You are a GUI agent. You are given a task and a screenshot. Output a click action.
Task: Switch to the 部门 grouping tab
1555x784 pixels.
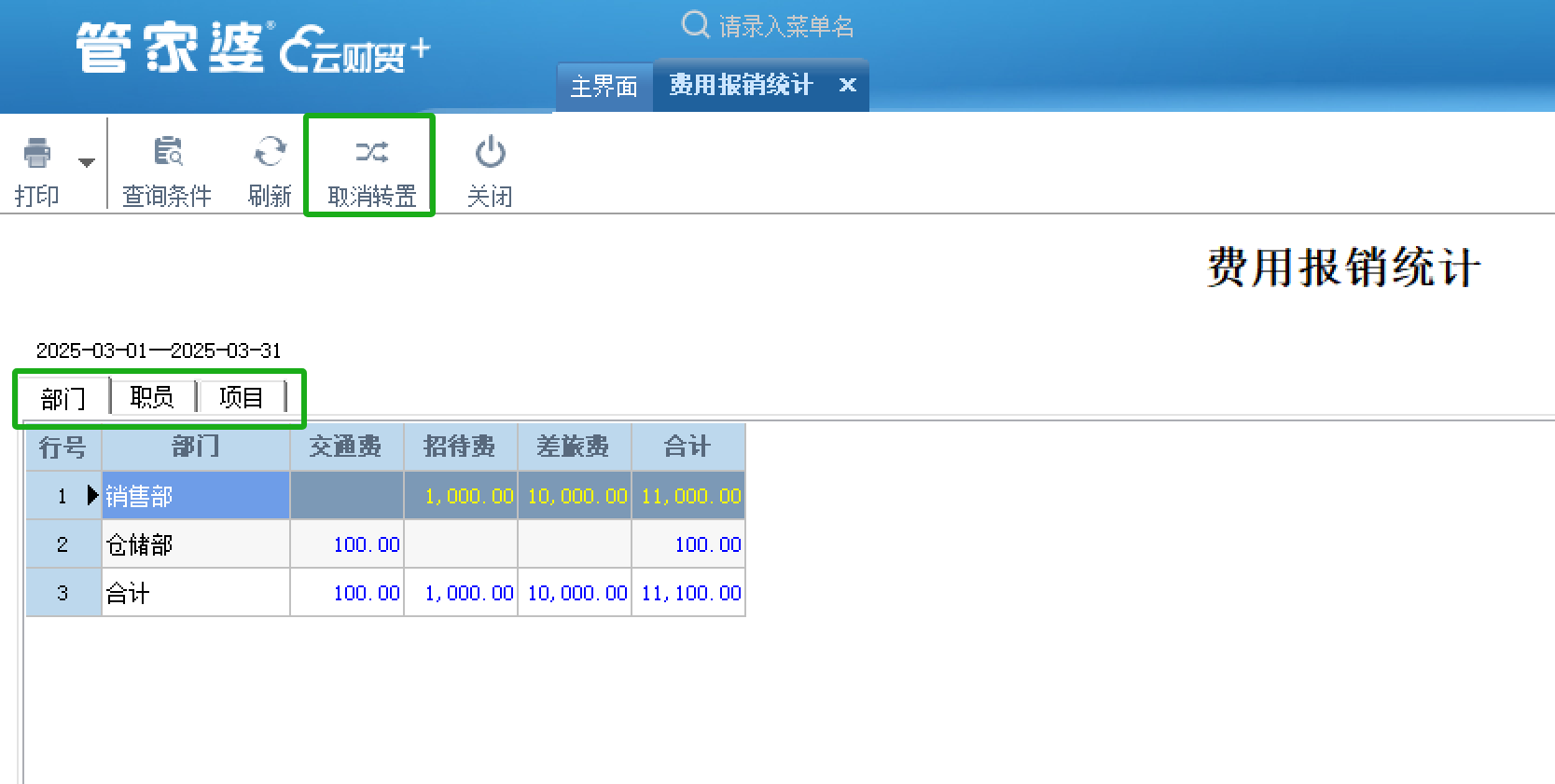[63, 399]
